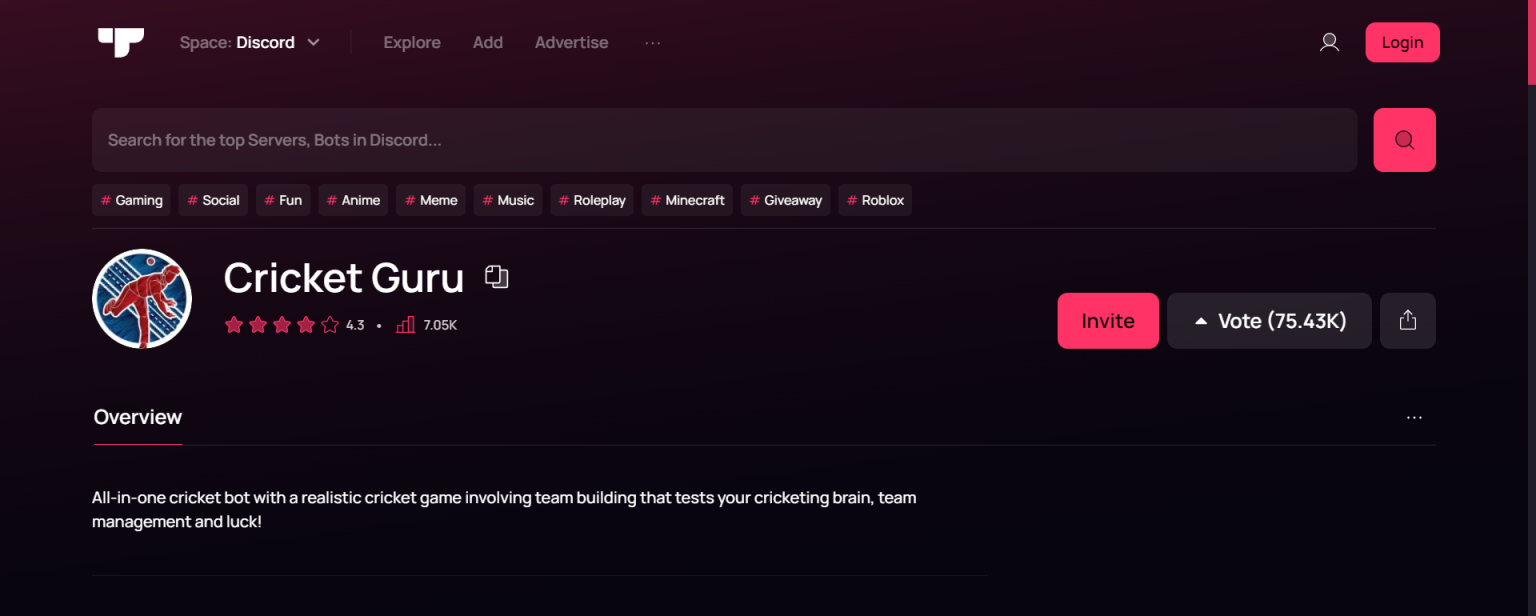Invite Cricket Guru to a server
Screen dimensions: 1536x616
point(1108,320)
